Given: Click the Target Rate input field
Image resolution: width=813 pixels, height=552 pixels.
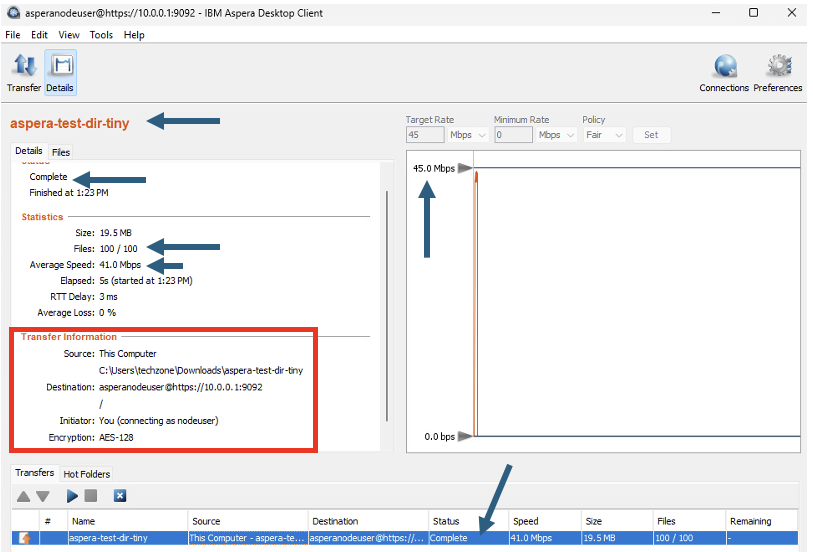Looking at the screenshot, I should click(425, 135).
